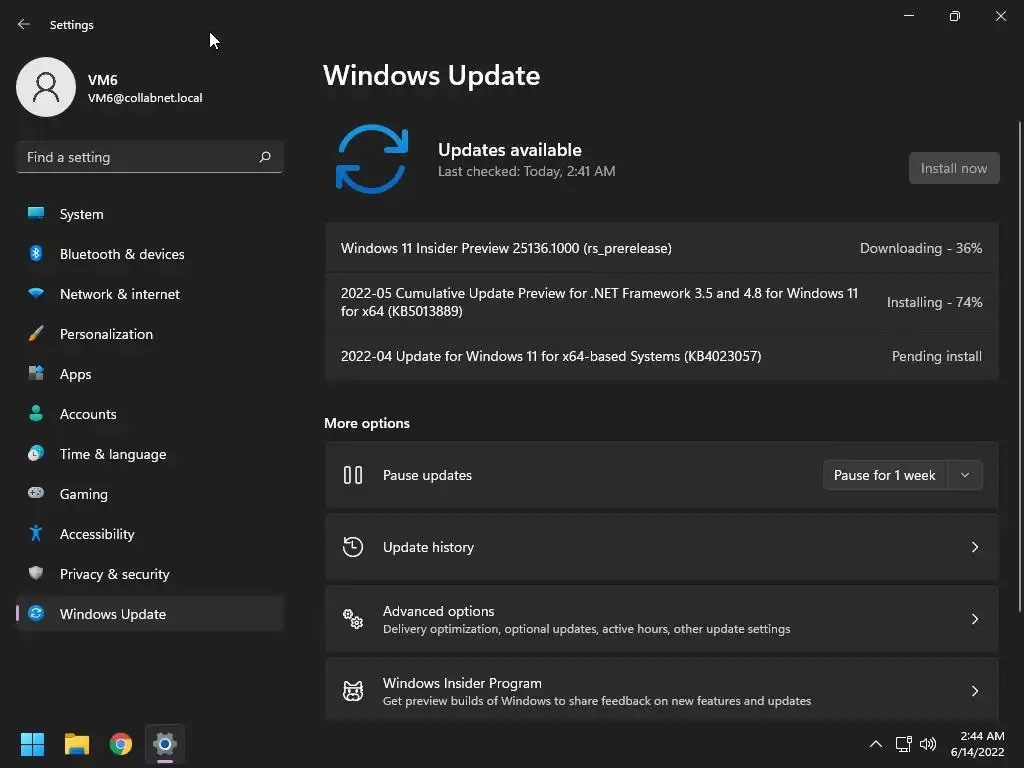1024x768 pixels.
Task: Click the back arrow in Settings
Action: click(24, 24)
